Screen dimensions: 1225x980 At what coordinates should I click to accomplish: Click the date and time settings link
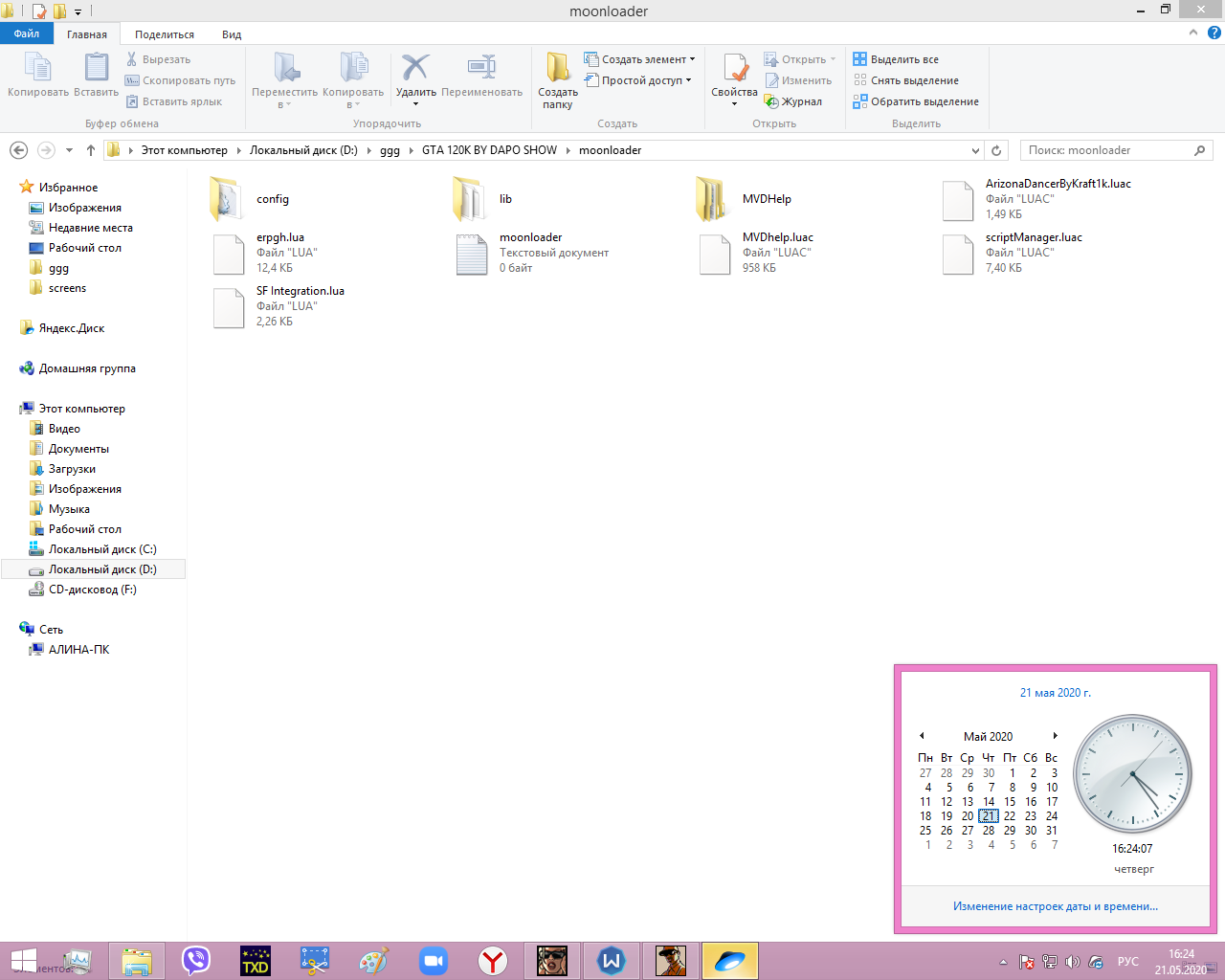point(1055,906)
